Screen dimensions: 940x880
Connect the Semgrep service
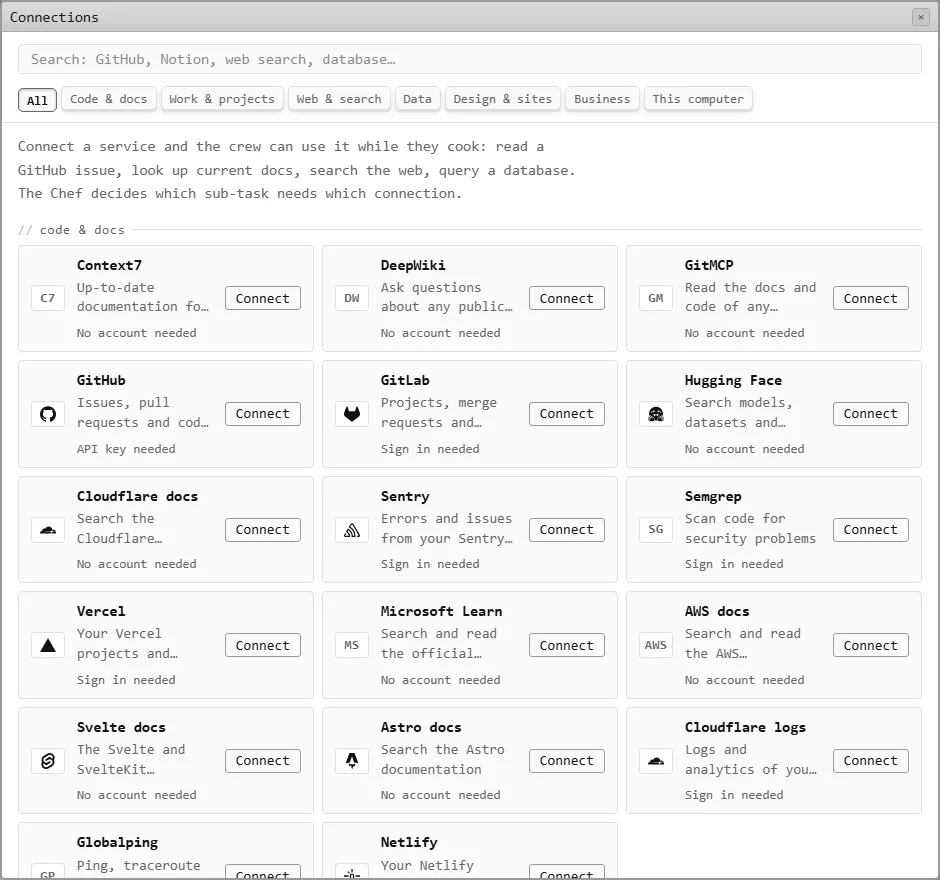tap(870, 529)
